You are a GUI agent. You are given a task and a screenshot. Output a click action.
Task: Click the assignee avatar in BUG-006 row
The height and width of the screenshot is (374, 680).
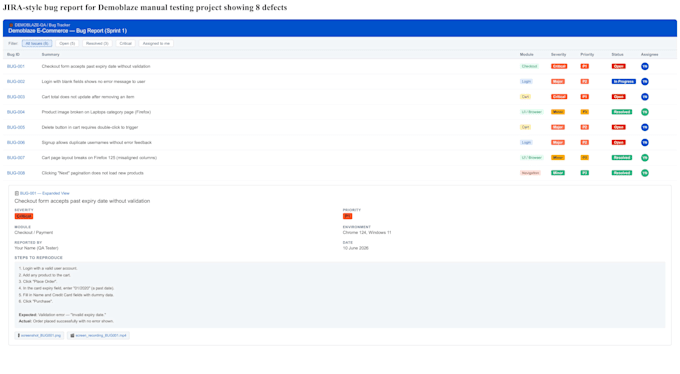pyautogui.click(x=645, y=142)
